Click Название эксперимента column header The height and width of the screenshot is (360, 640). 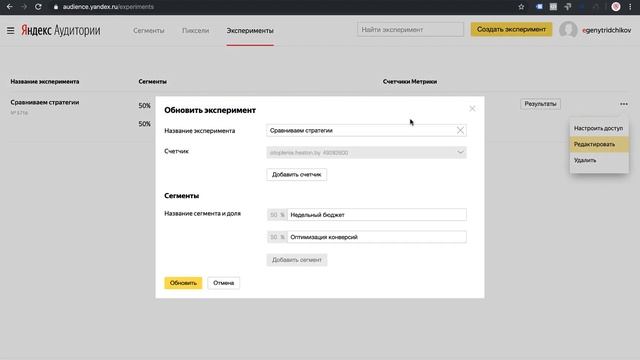45,82
